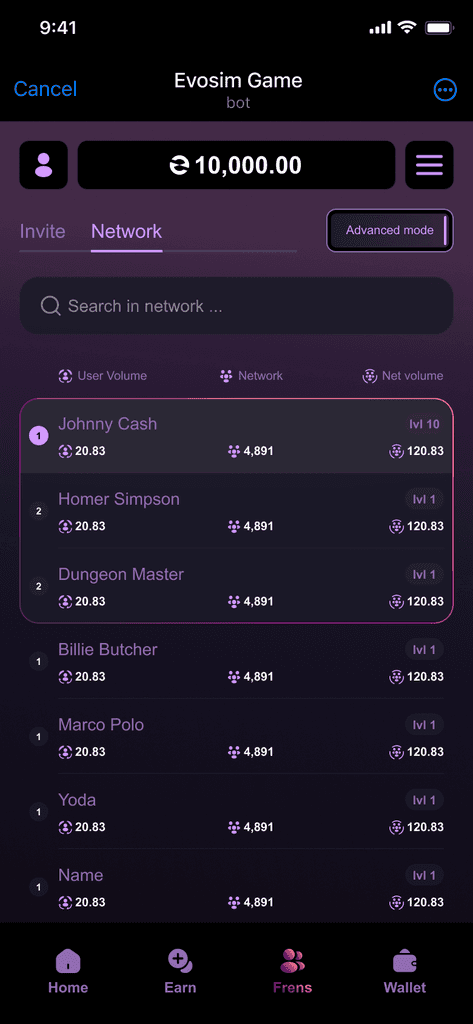Open the hamburger menu icon

[x=429, y=165]
